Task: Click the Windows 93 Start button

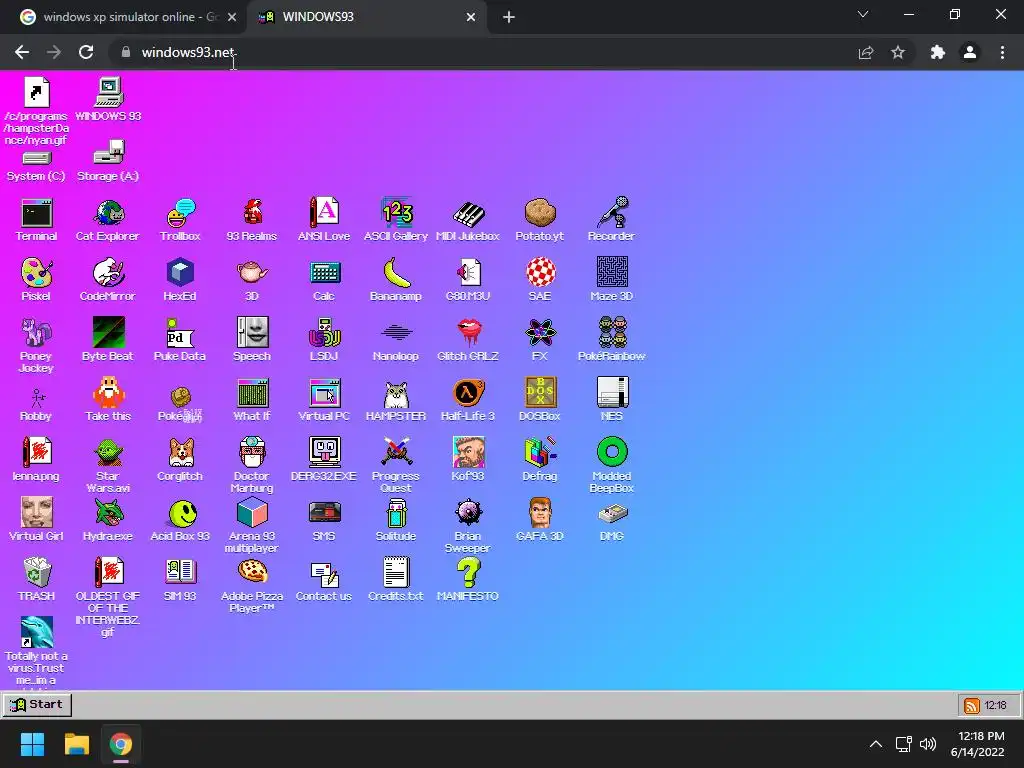Action: pos(37,705)
